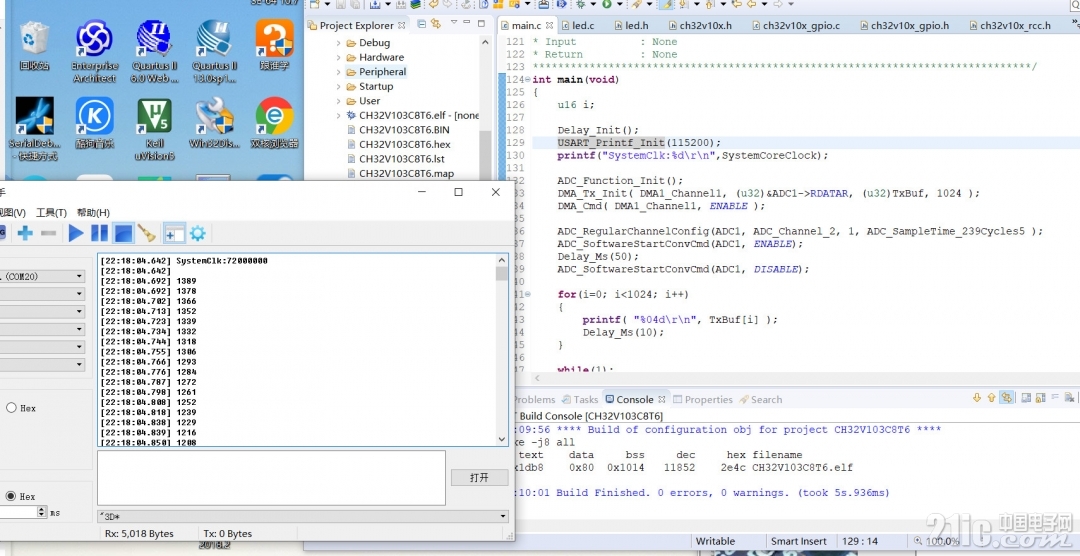Screen dimensions: 1080x556
Task: Minimize Project Explorer panel
Action: tap(466, 23)
